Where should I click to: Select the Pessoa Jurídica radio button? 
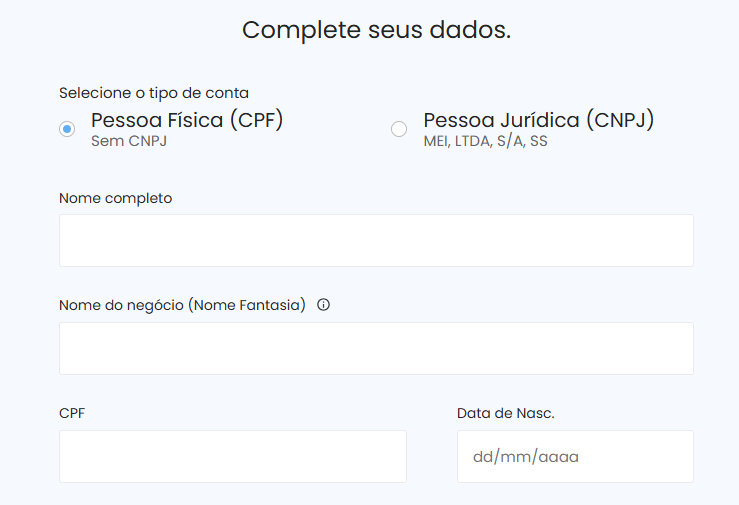point(399,129)
